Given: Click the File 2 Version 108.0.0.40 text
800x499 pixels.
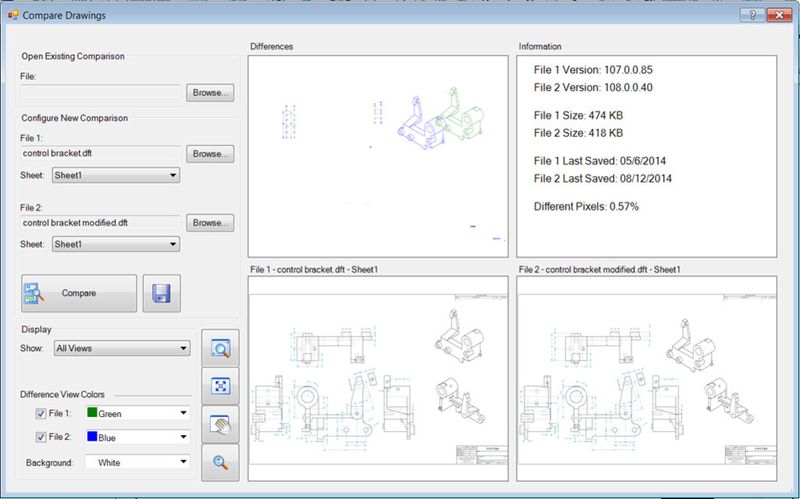Looking at the screenshot, I should point(593,87).
